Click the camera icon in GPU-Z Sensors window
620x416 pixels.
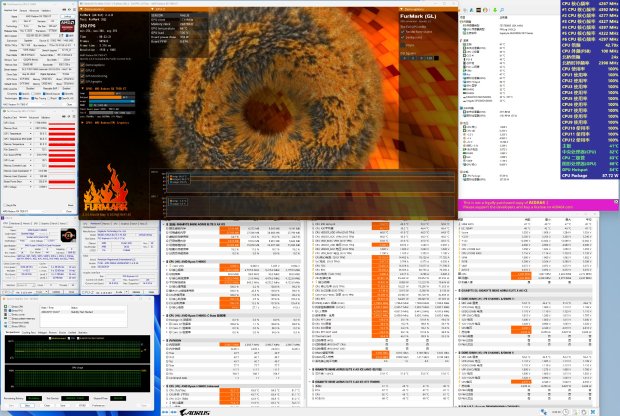click(x=64, y=116)
